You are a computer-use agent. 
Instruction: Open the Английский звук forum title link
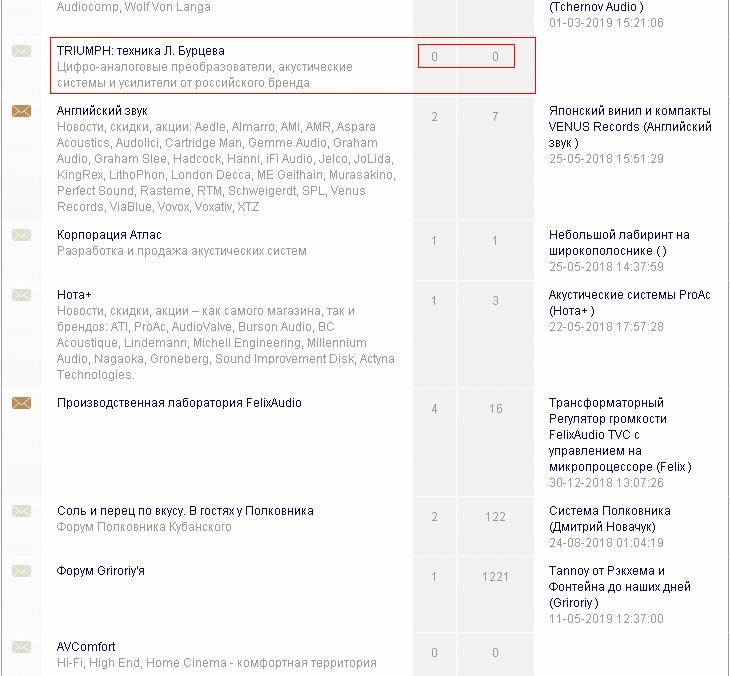(x=103, y=111)
